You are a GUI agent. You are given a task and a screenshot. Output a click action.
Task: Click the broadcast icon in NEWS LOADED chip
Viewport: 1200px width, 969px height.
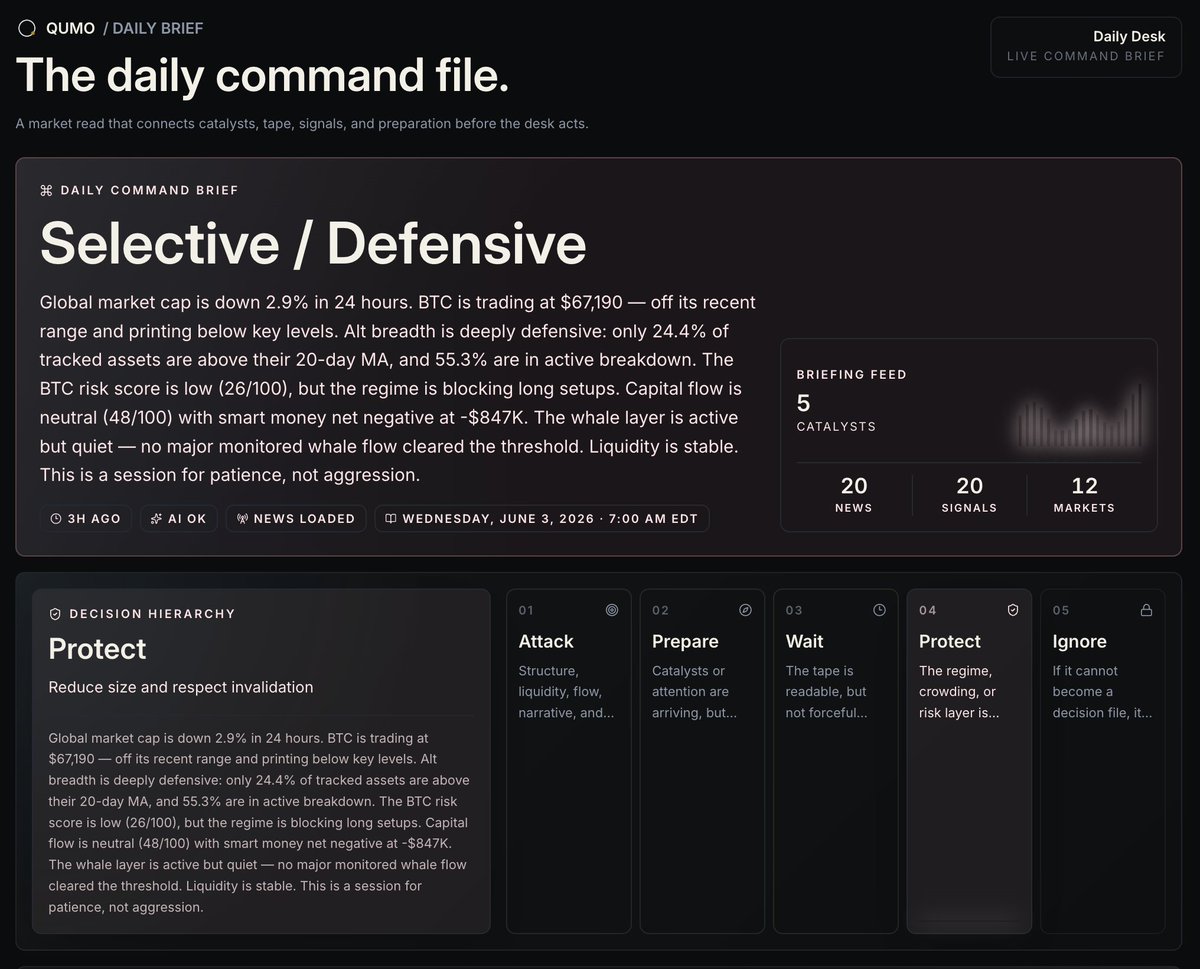pos(243,519)
